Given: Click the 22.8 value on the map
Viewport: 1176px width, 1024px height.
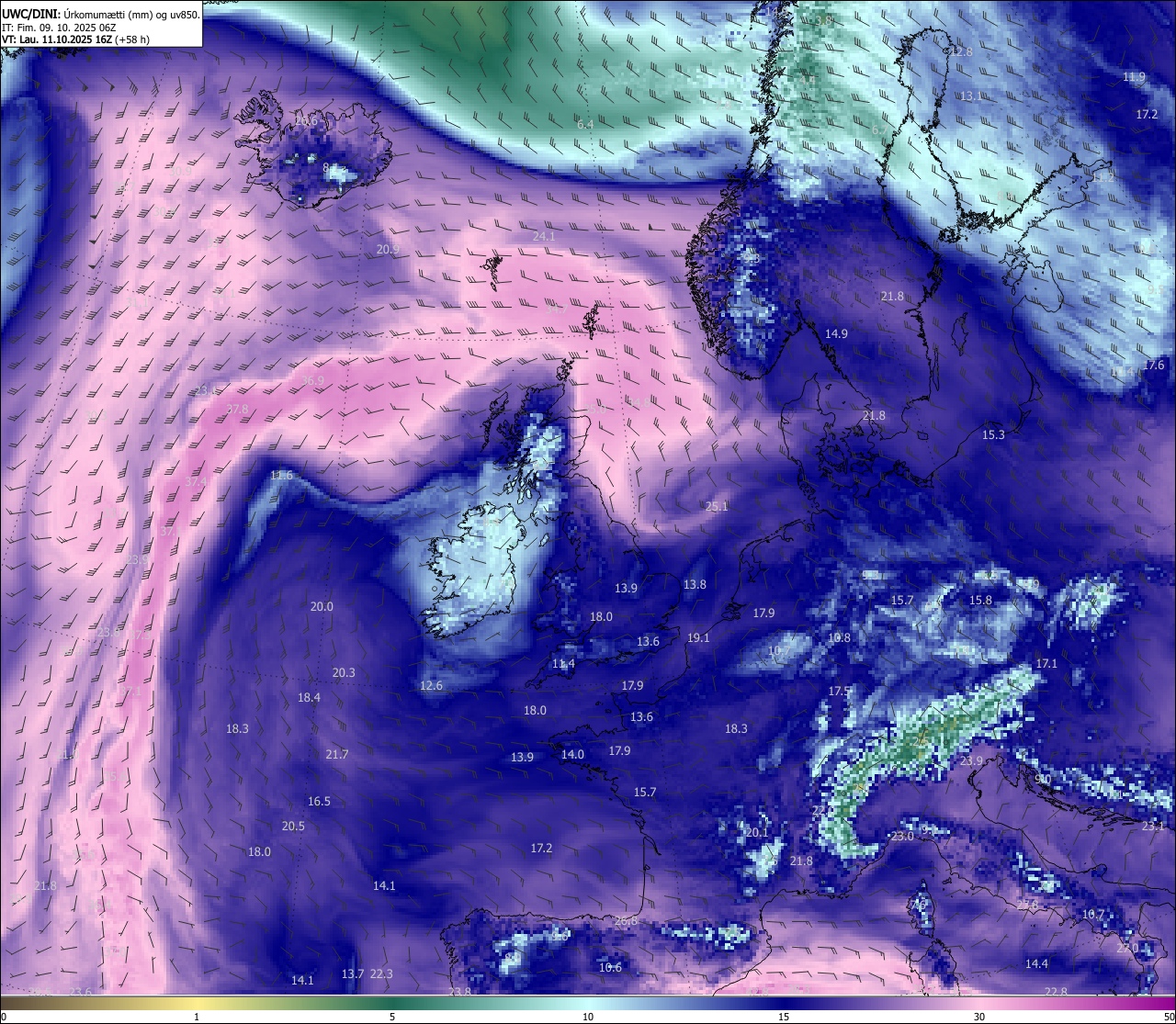Looking at the screenshot, I should point(1056,992).
